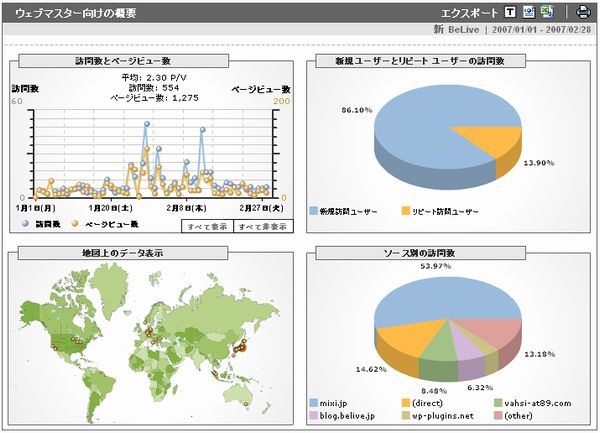Viewport: 600px width, 433px height.
Task: Select the wp-plugins.net legend entry
Action: coord(438,415)
